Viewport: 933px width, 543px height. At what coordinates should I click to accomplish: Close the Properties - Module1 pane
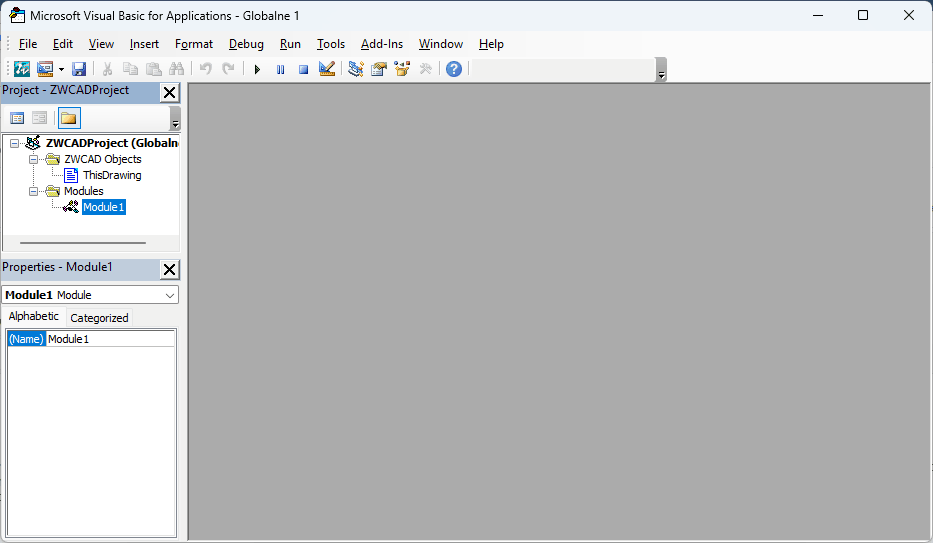click(170, 269)
